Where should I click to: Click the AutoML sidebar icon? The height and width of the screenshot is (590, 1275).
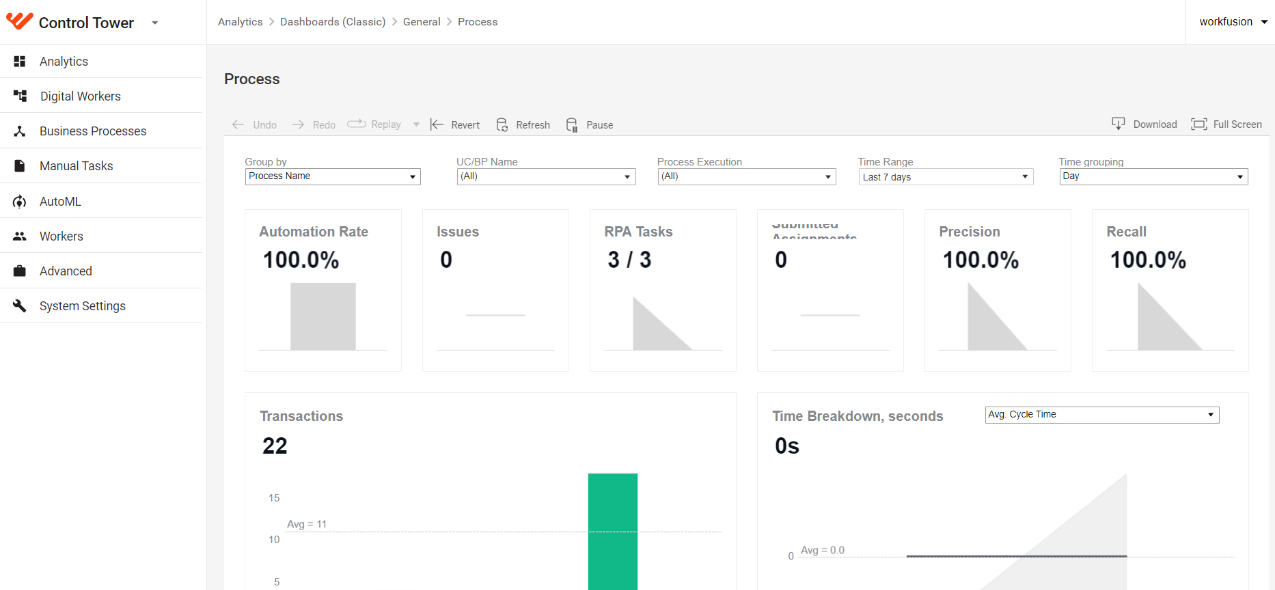click(x=19, y=201)
